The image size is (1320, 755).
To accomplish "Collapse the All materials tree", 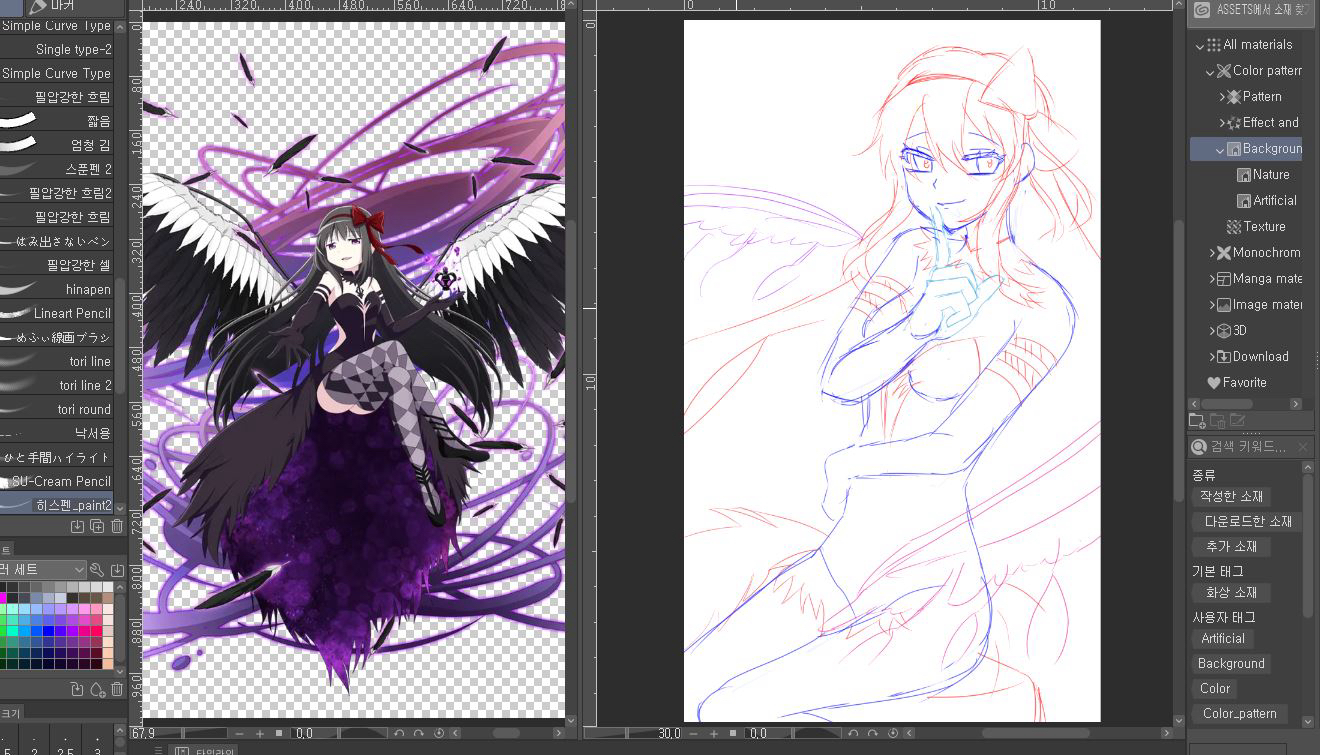I will 1200,45.
